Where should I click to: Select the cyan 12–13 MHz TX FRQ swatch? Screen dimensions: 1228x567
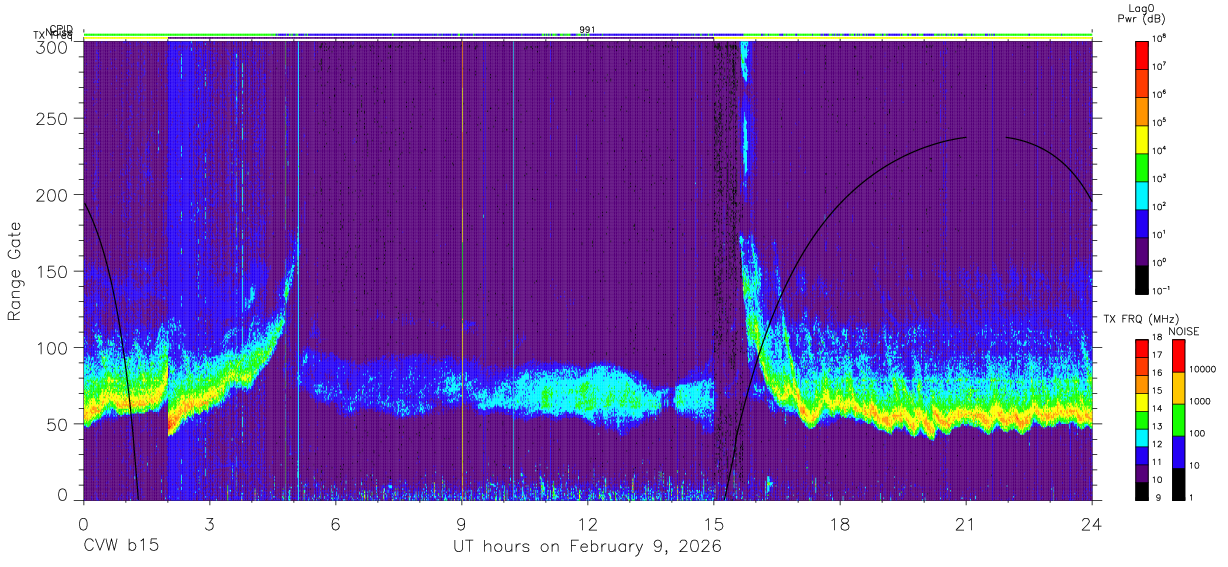coord(1142,437)
